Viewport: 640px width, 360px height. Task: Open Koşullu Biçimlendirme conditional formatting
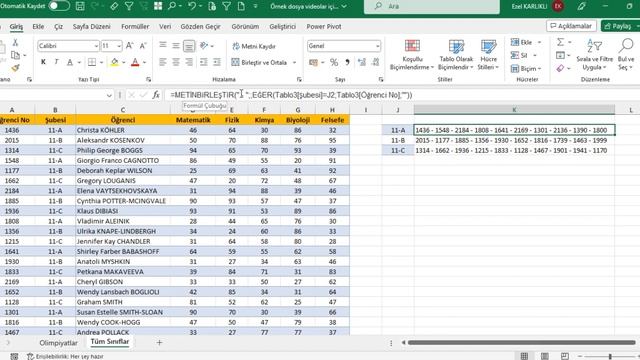pyautogui.click(x=412, y=55)
